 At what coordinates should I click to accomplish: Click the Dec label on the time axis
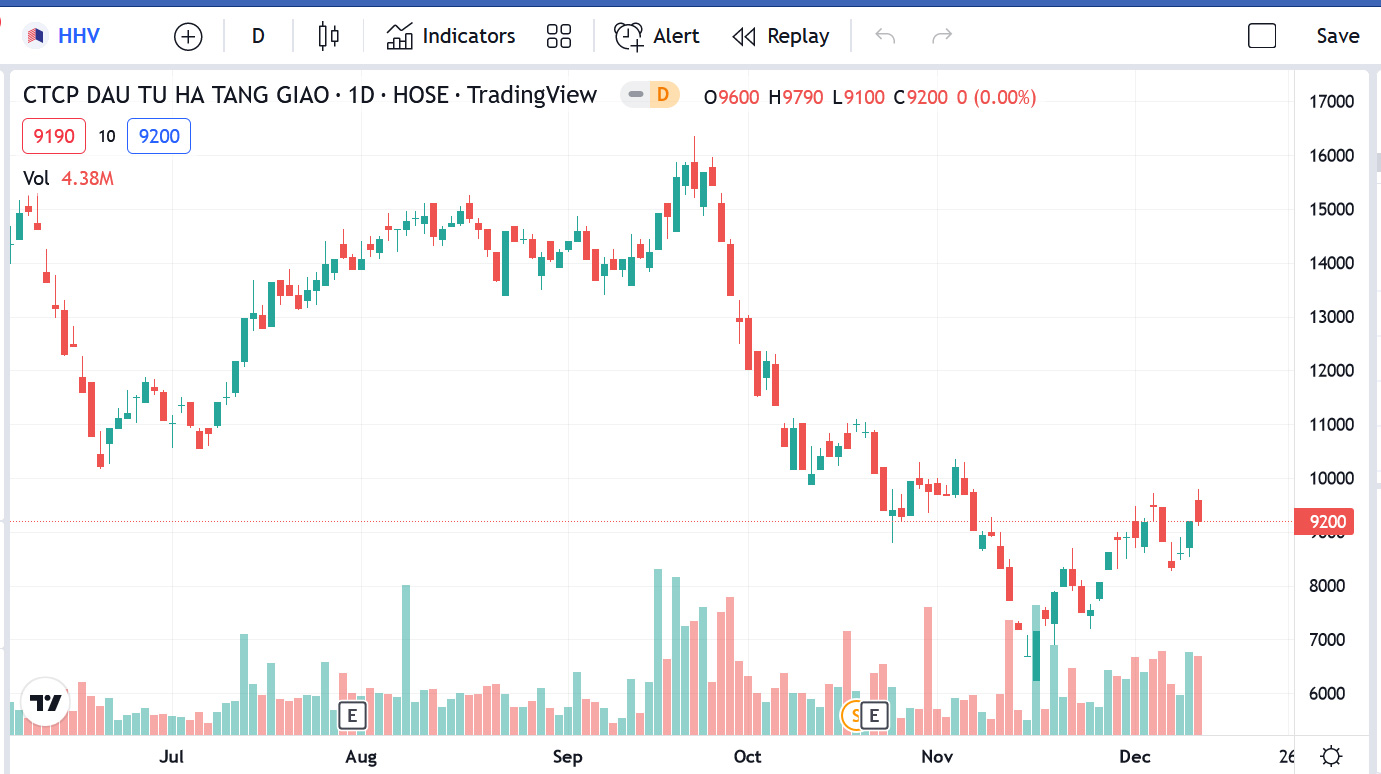[1135, 756]
